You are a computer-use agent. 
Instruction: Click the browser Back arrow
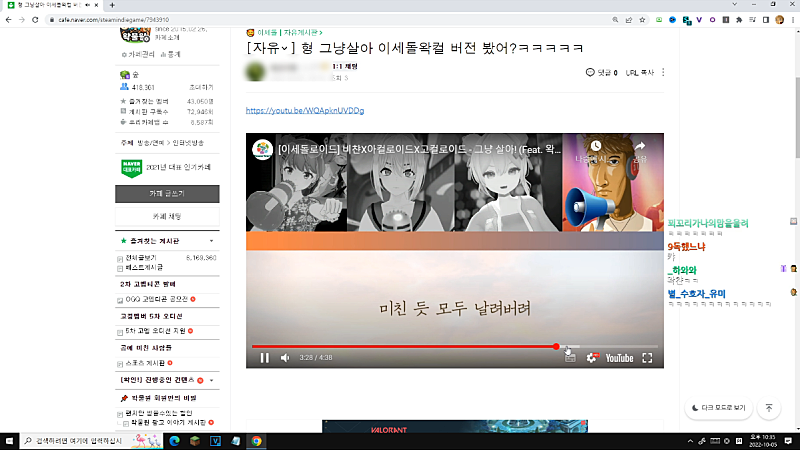[x=8, y=20]
